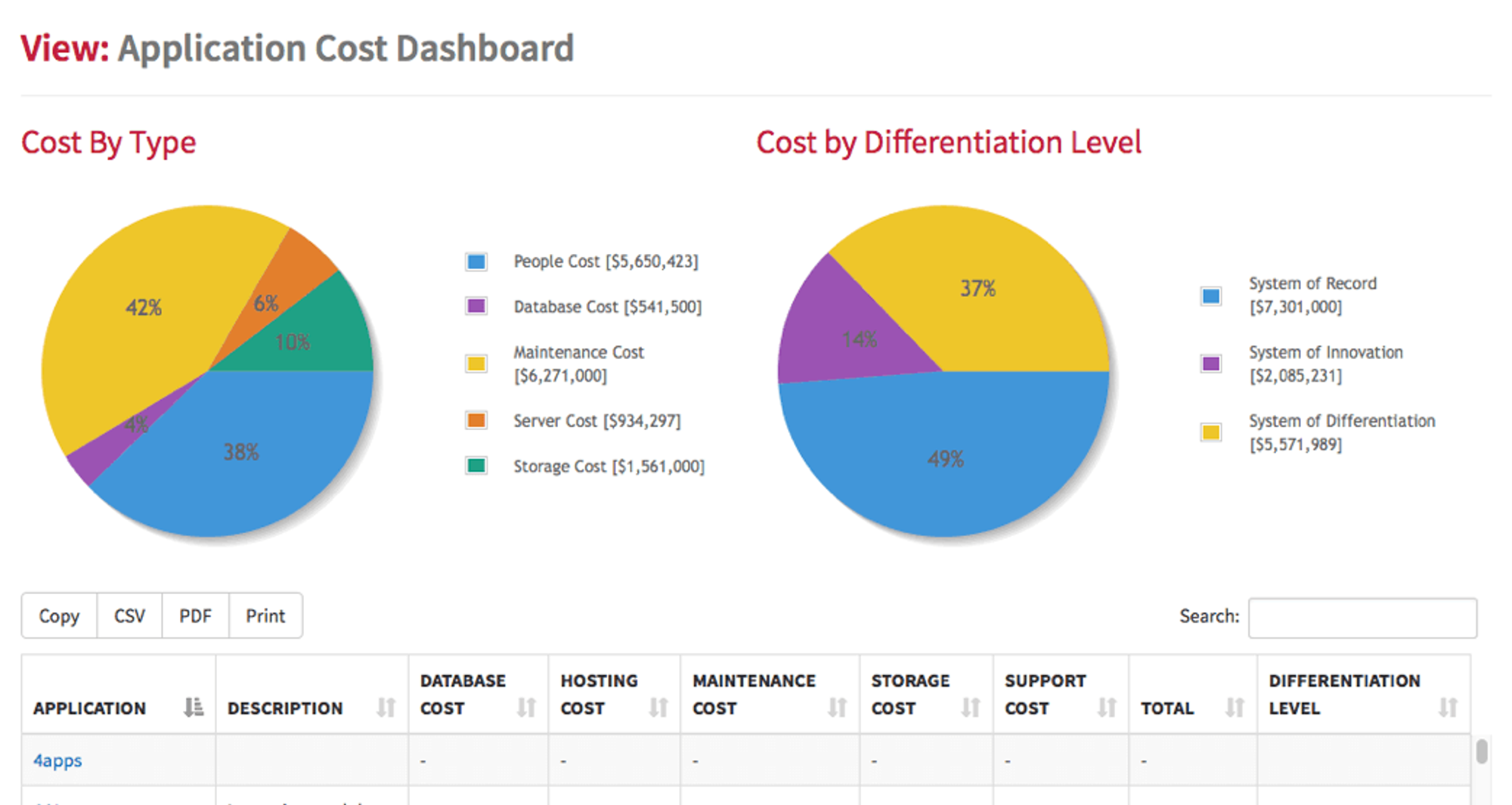
Task: Select the 49% System of Record slice
Action: pos(945,461)
